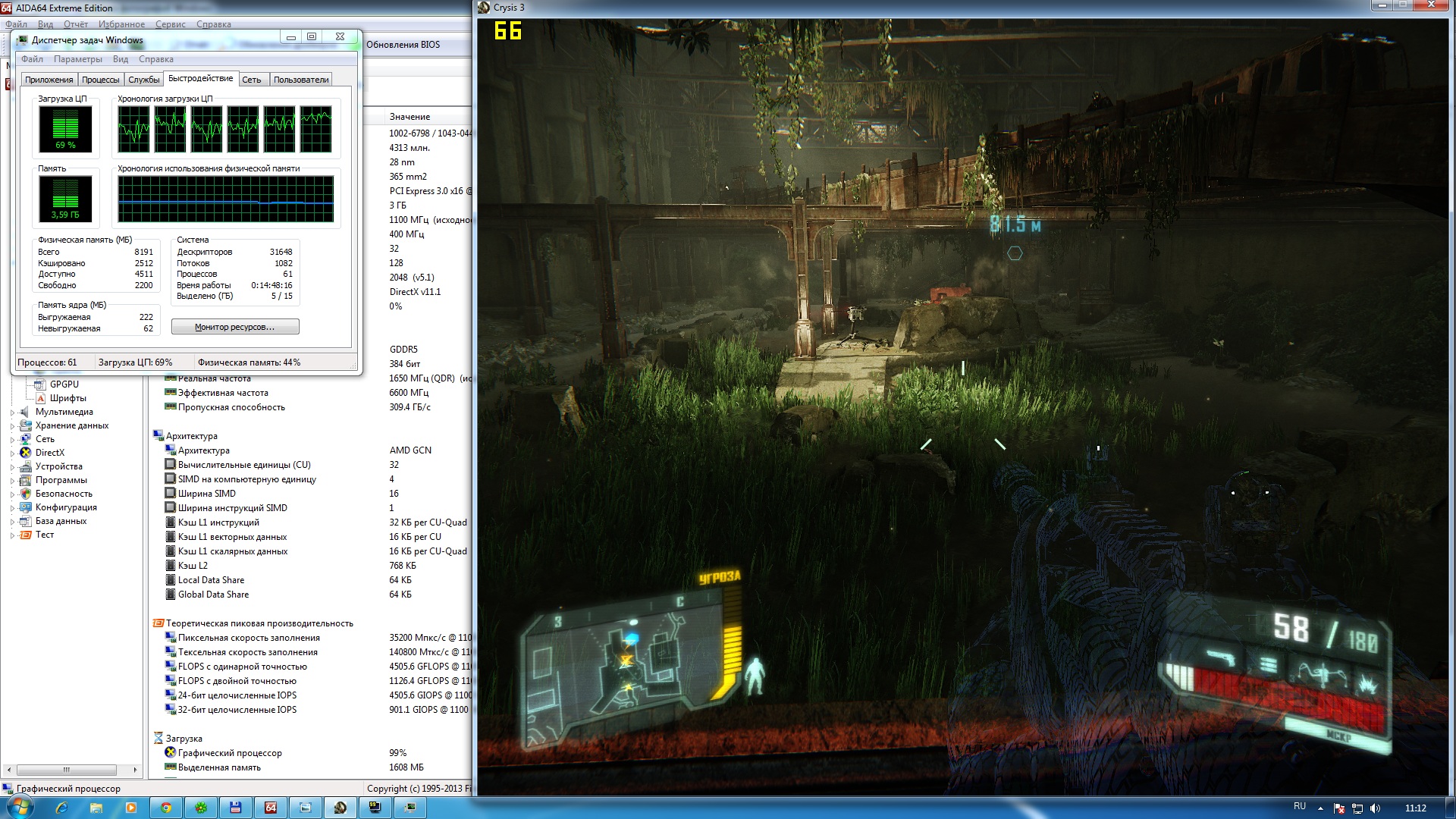Viewport: 1456px width, 819px height.
Task: Click the ICQ flower taskbar icon
Action: point(201,808)
